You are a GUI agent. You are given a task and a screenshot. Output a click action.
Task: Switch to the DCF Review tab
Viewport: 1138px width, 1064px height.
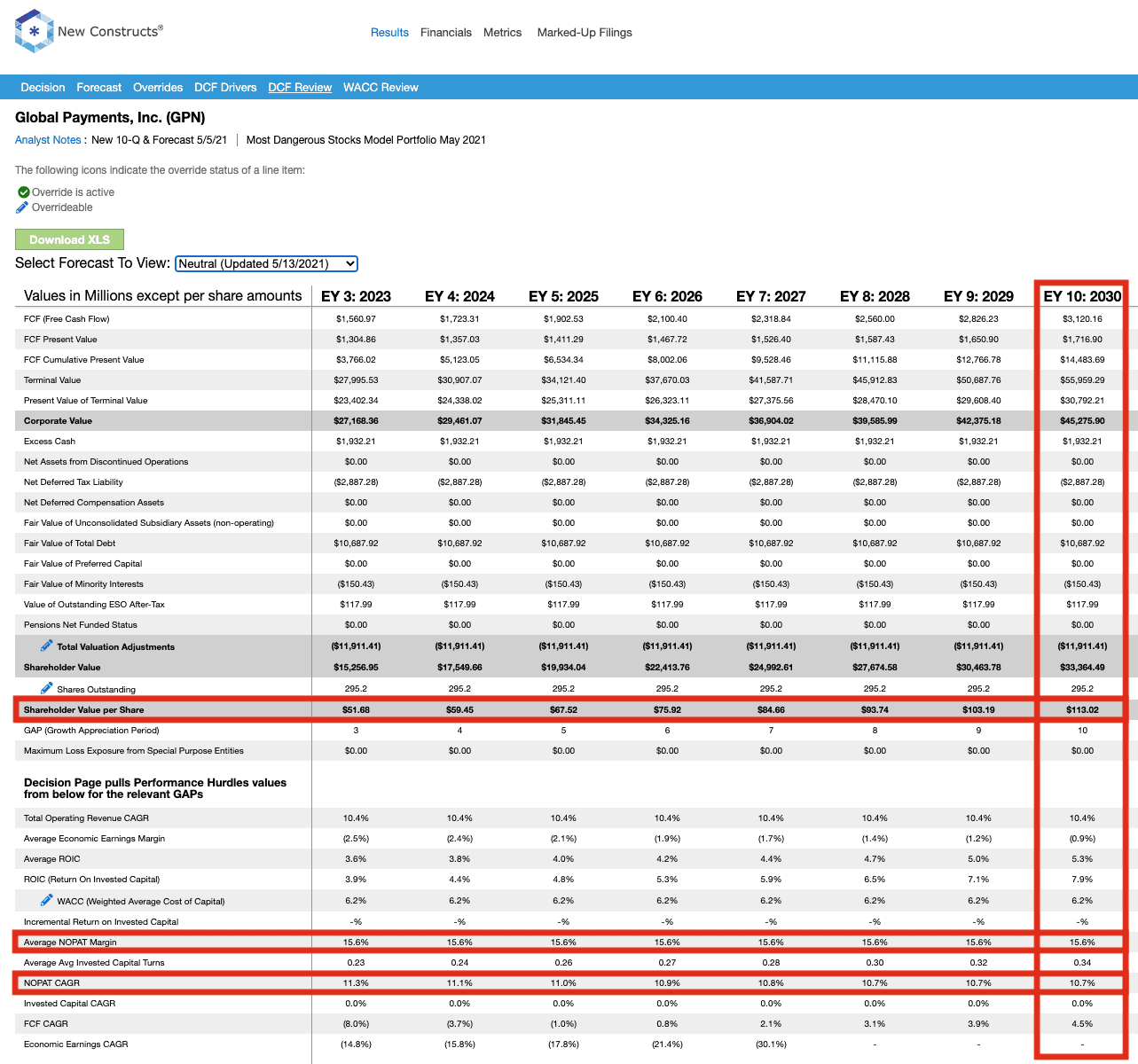click(300, 88)
